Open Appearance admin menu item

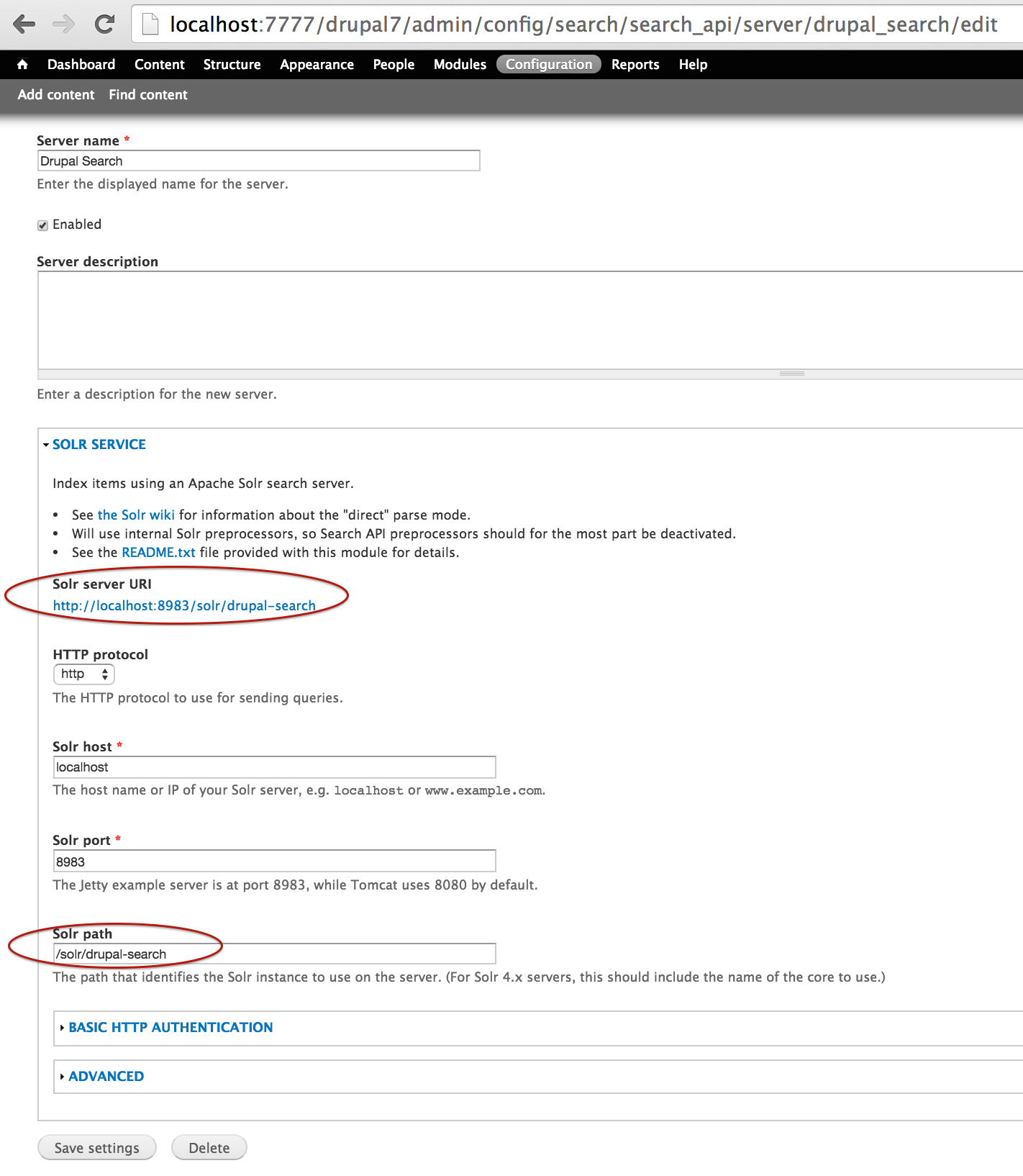[x=317, y=64]
